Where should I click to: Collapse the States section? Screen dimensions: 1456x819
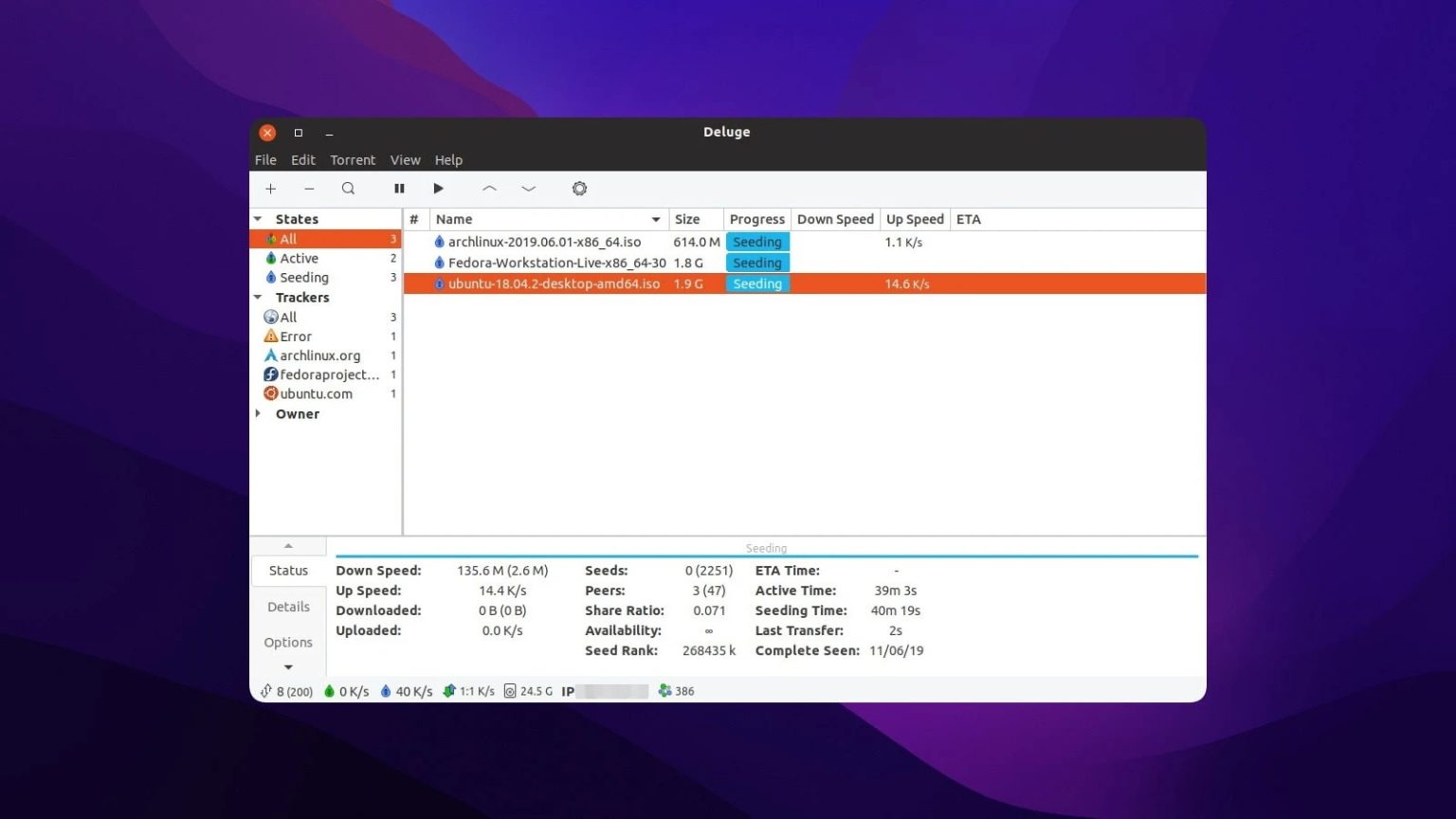coord(257,218)
